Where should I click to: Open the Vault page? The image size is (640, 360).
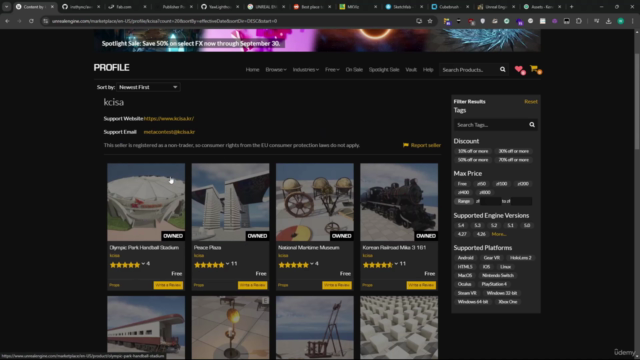[x=411, y=70]
